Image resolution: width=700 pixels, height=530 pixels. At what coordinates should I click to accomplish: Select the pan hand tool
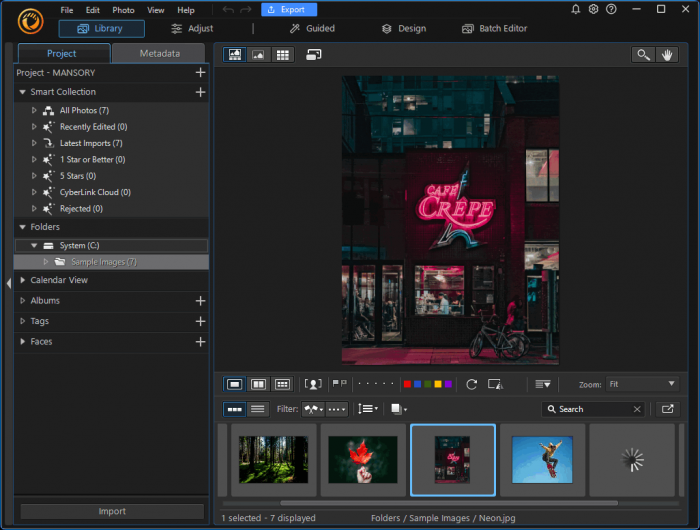click(667, 55)
